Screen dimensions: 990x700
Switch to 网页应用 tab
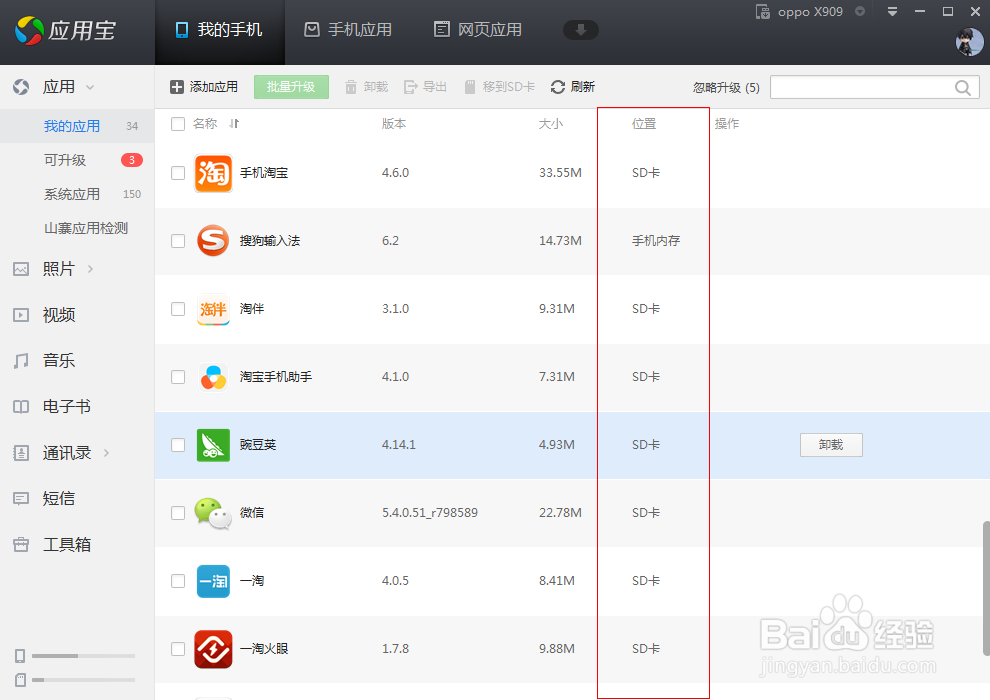tap(478, 30)
